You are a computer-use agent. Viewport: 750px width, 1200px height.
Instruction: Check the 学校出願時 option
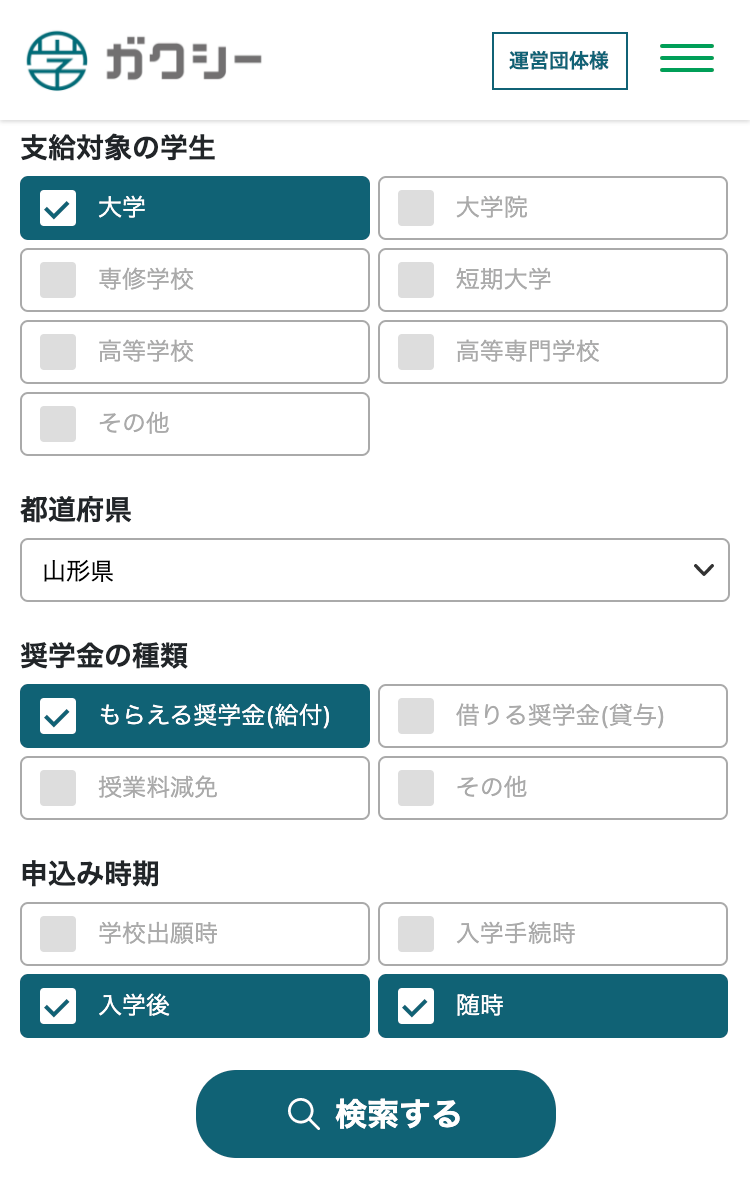click(x=58, y=934)
